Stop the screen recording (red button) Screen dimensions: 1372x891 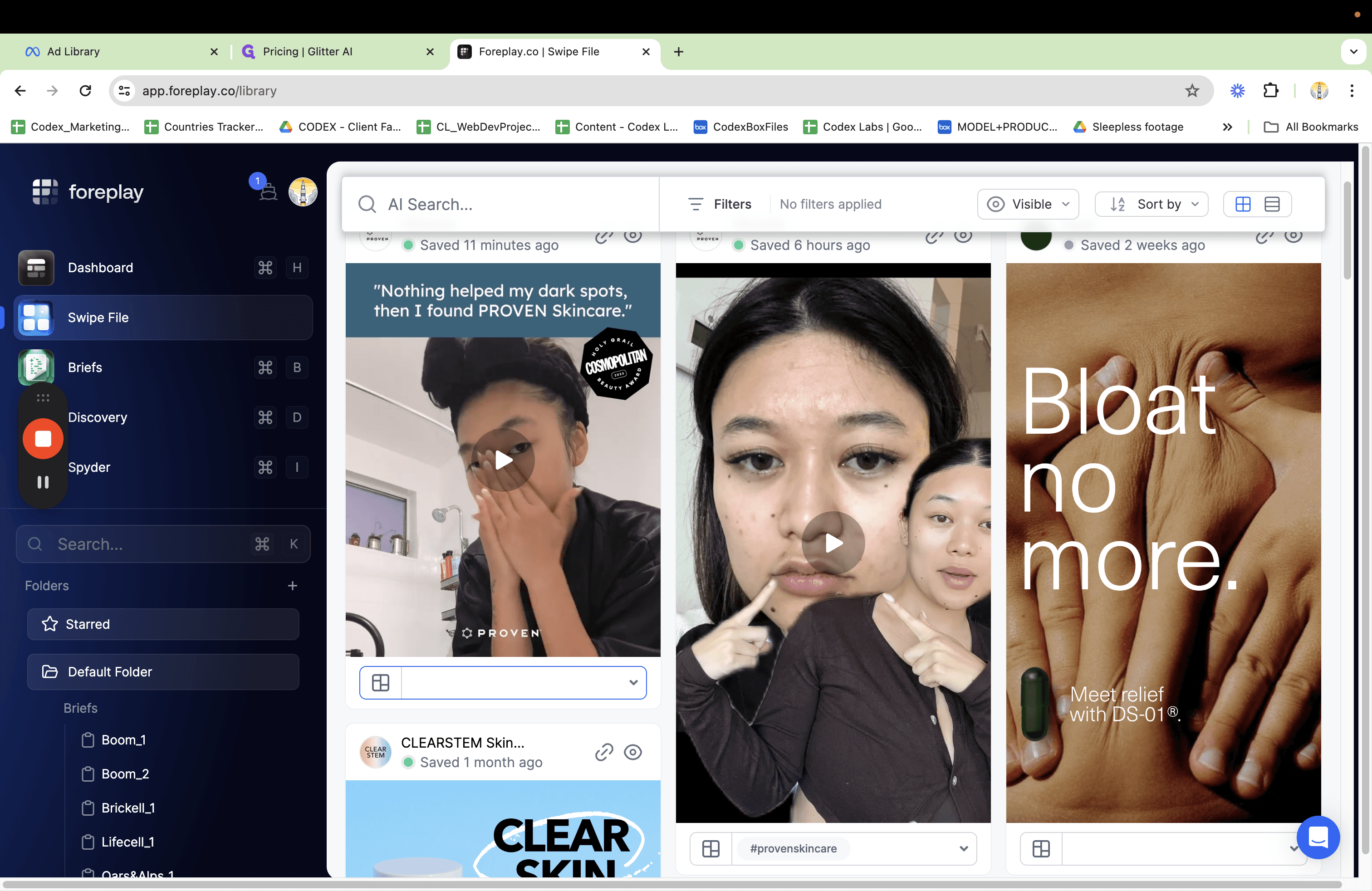point(43,439)
